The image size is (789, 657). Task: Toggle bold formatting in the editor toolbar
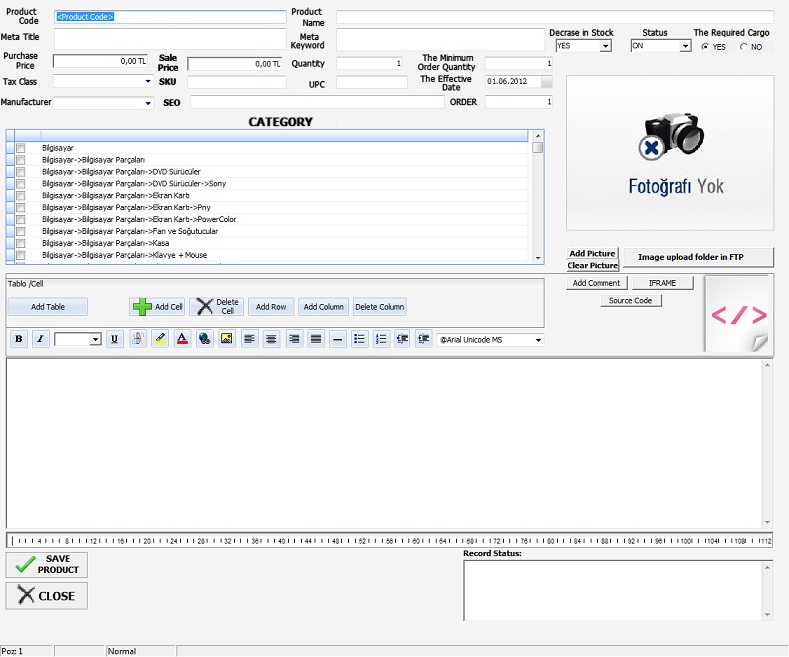click(18, 339)
